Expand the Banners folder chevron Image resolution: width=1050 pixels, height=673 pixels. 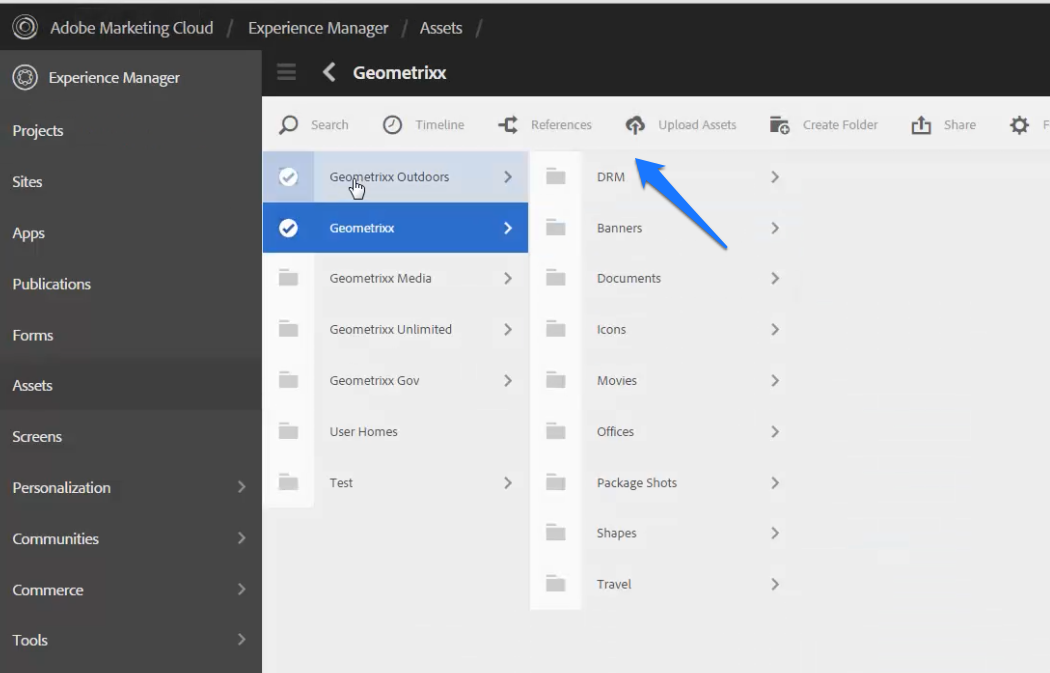click(775, 227)
